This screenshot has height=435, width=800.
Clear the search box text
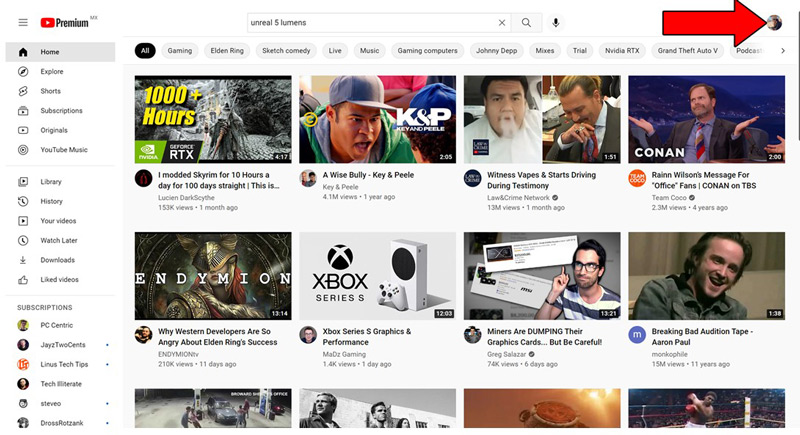tap(502, 22)
